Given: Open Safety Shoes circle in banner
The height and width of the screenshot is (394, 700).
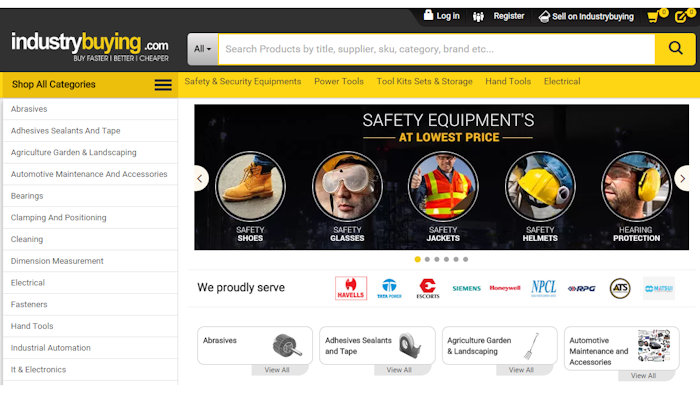Looking at the screenshot, I should coord(250,187).
